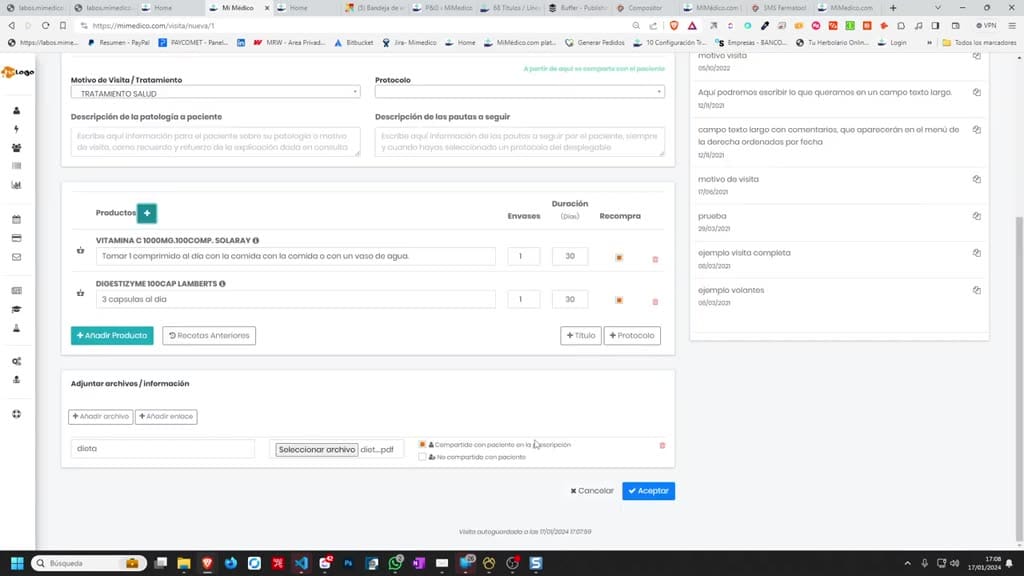Switch to the Mi Médico browser tab
This screenshot has height=576, width=1024.
(x=238, y=8)
